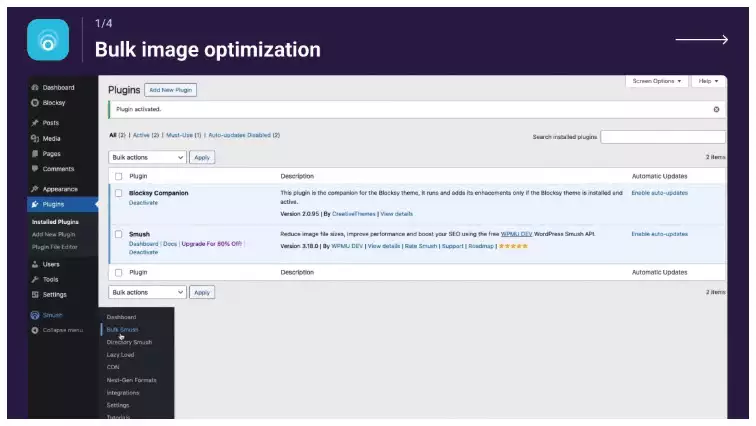The height and width of the screenshot is (426, 756).
Task: Dismiss the Plugin activated notice
Action: [x=716, y=109]
